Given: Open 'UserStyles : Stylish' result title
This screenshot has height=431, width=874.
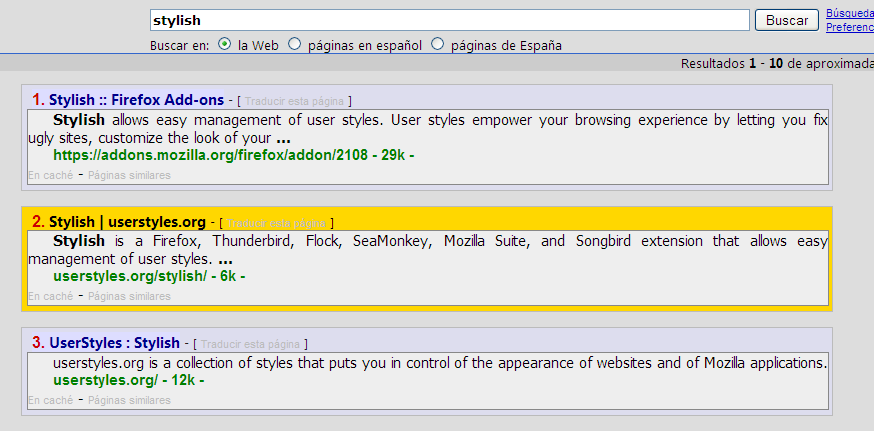Looking at the screenshot, I should click(x=114, y=343).
